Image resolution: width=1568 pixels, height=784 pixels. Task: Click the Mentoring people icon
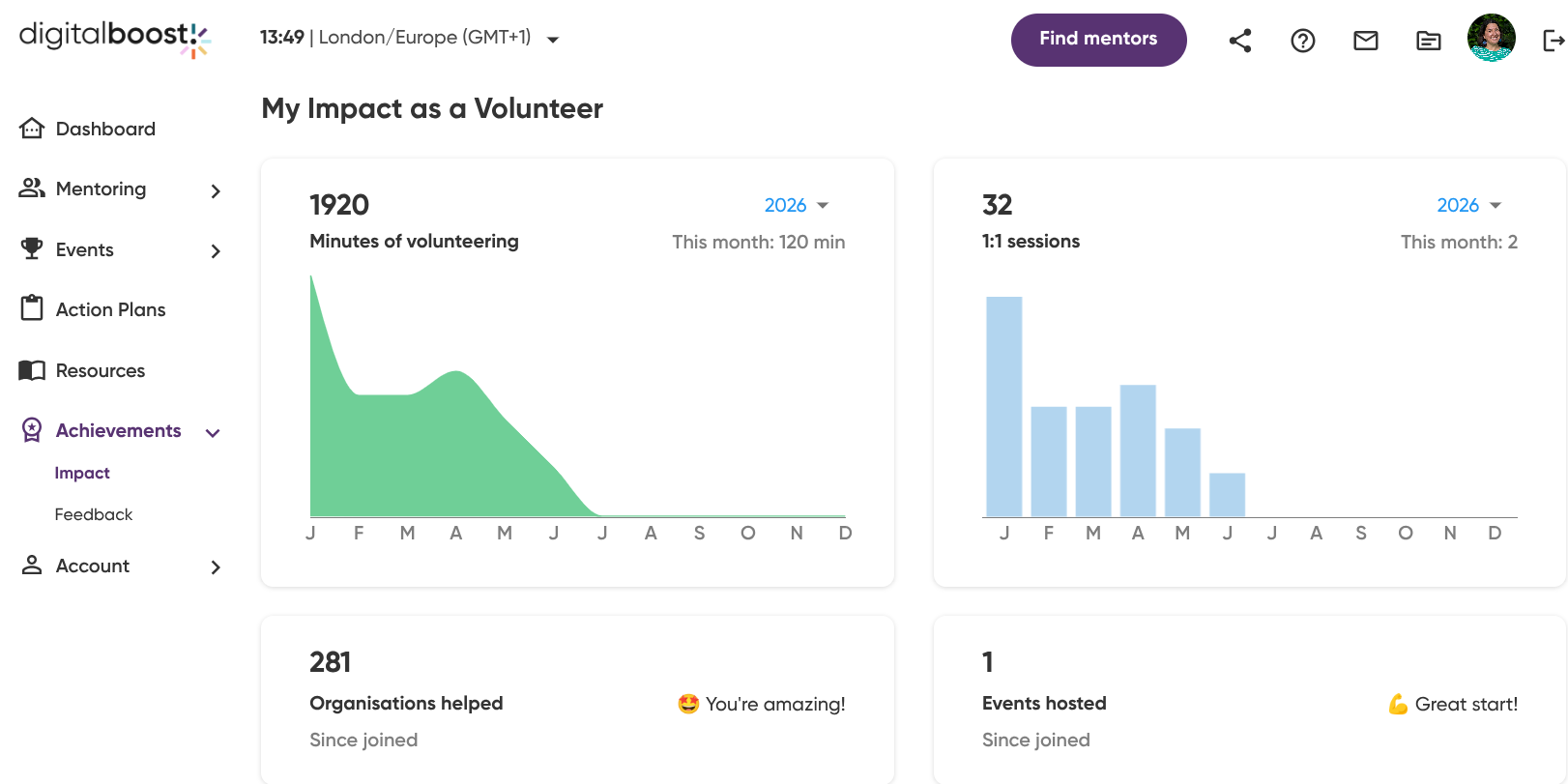point(32,189)
